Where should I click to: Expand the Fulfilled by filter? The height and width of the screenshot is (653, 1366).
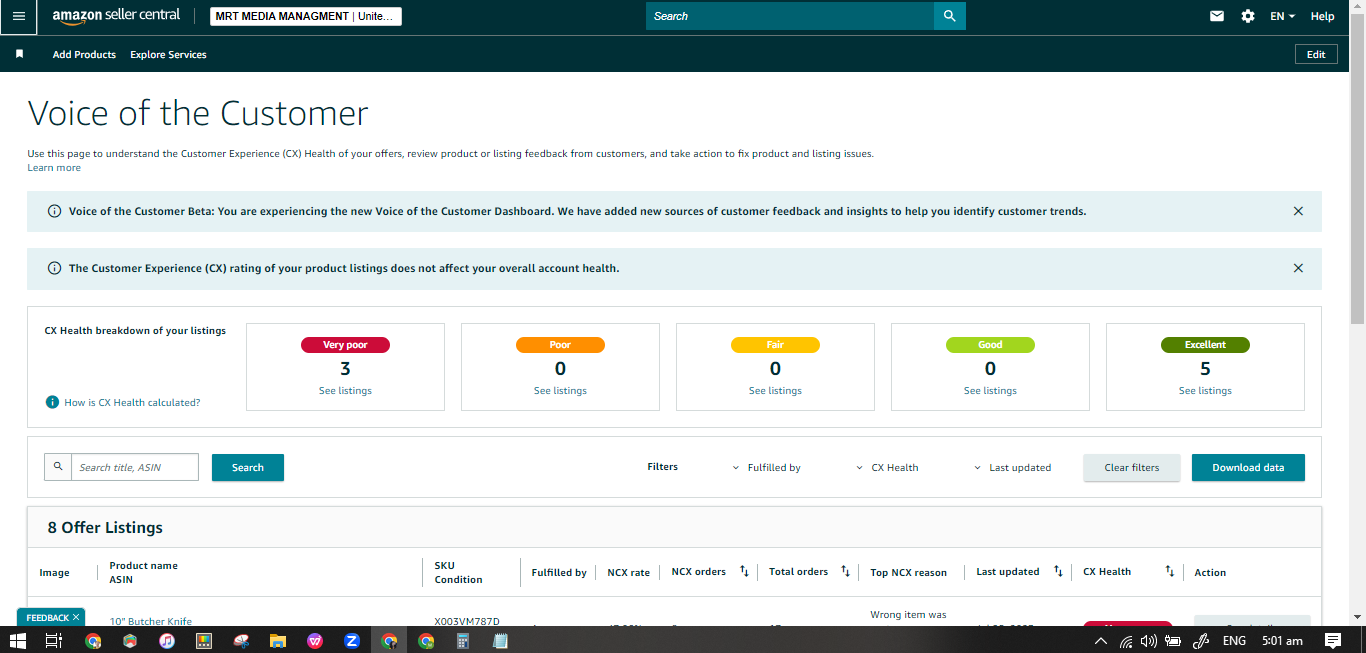click(x=767, y=467)
